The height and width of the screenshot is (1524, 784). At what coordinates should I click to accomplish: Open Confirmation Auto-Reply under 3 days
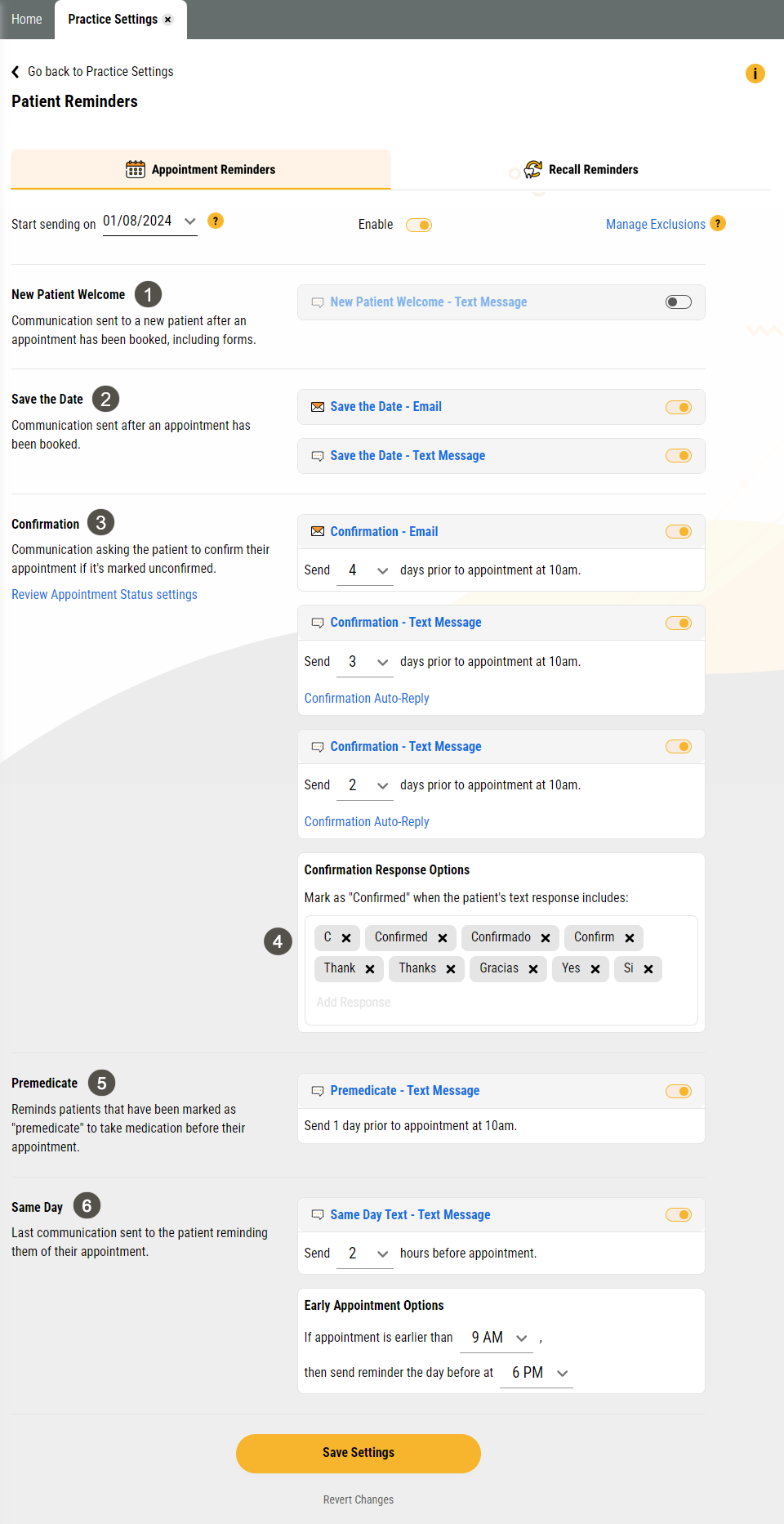pos(367,699)
